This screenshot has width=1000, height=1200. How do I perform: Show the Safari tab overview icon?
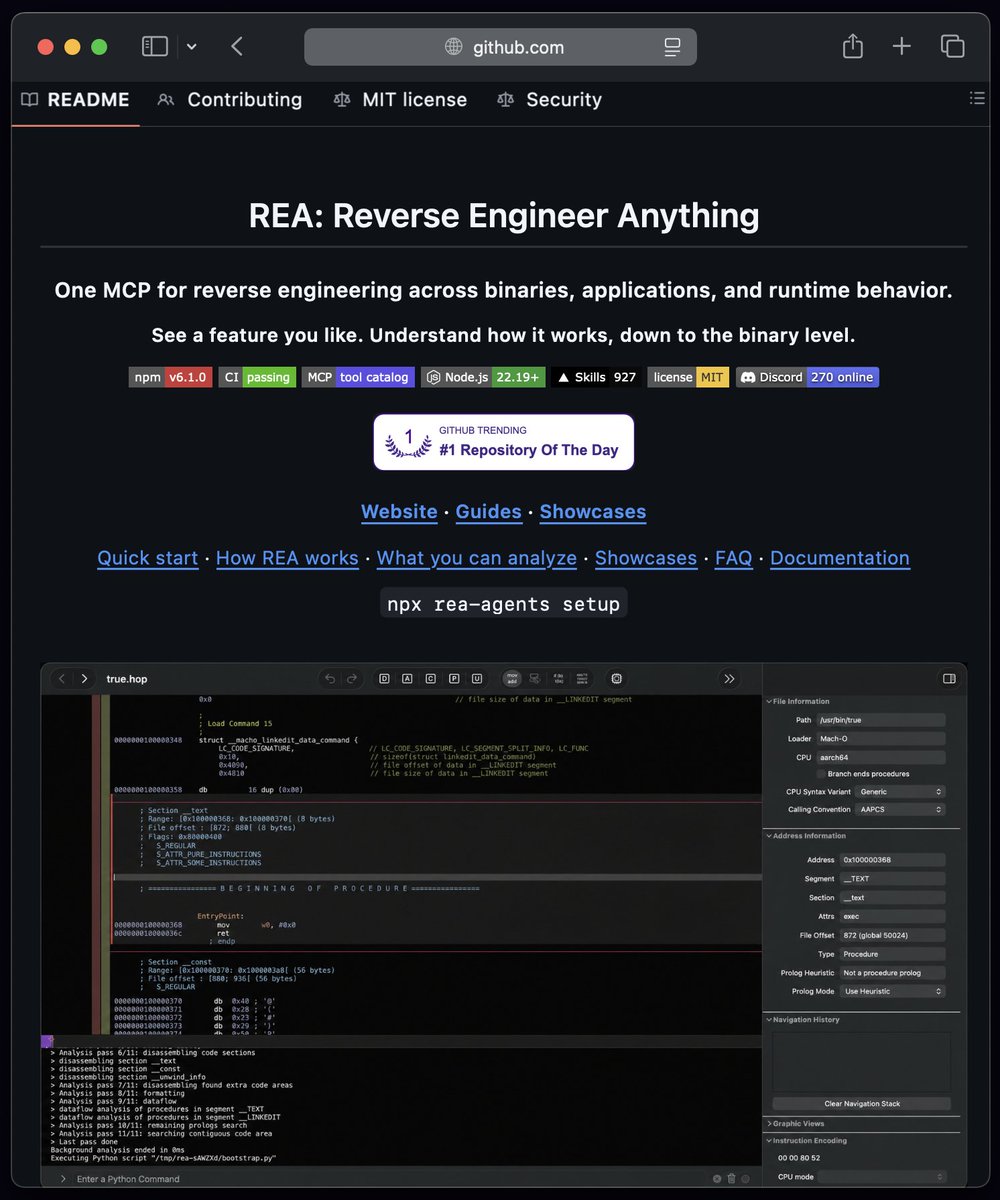(952, 46)
